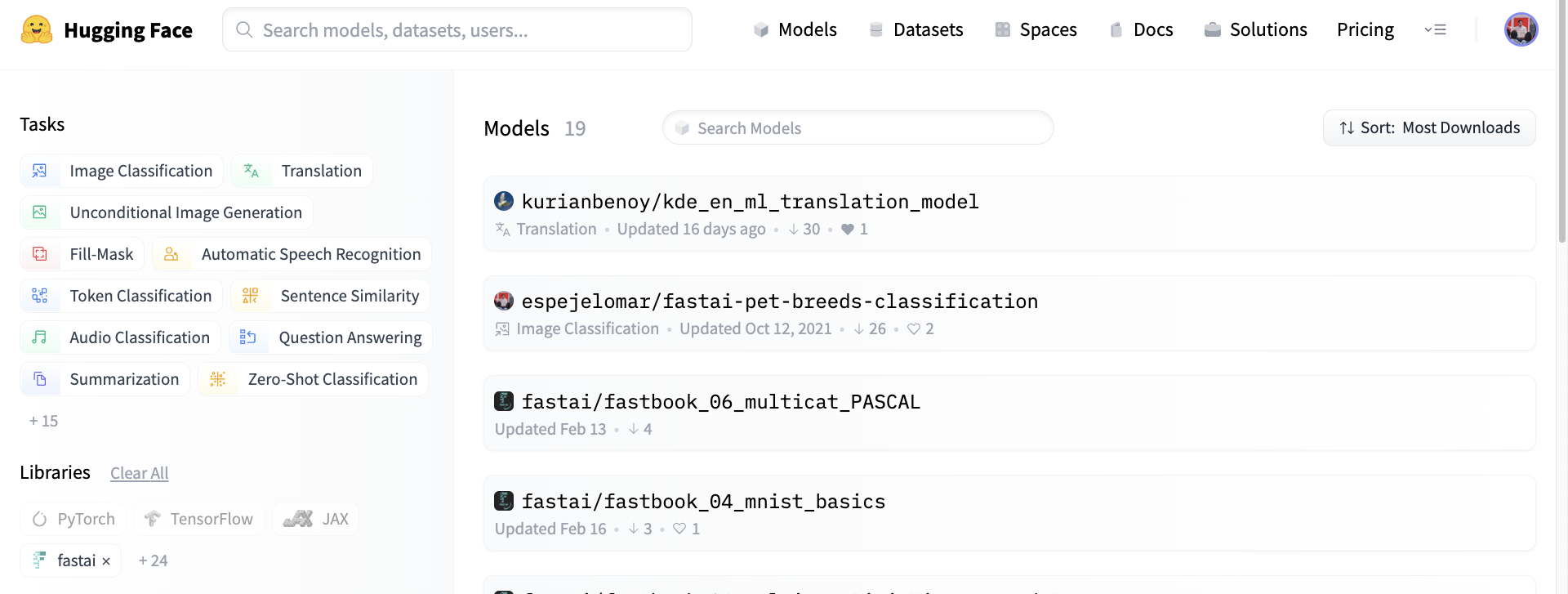Expand the hidden tasks with +15

click(x=44, y=421)
